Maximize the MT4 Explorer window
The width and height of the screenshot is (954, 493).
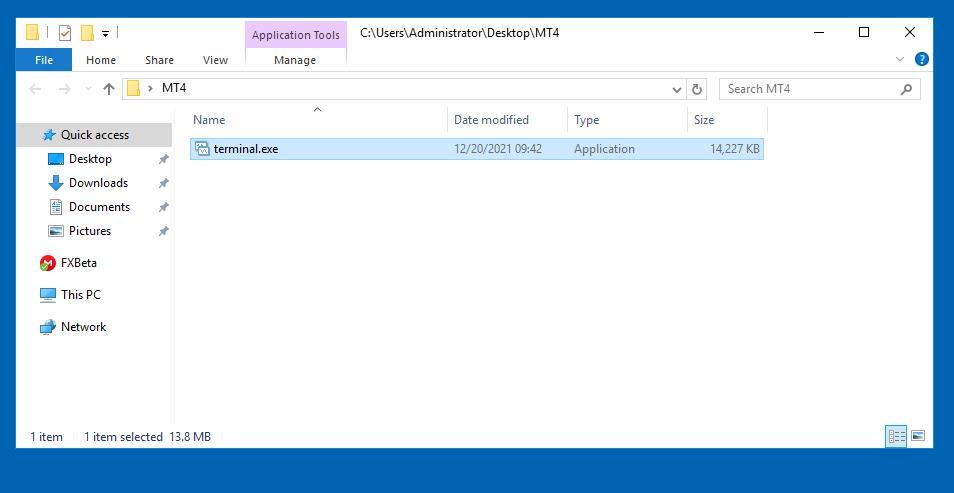click(864, 32)
